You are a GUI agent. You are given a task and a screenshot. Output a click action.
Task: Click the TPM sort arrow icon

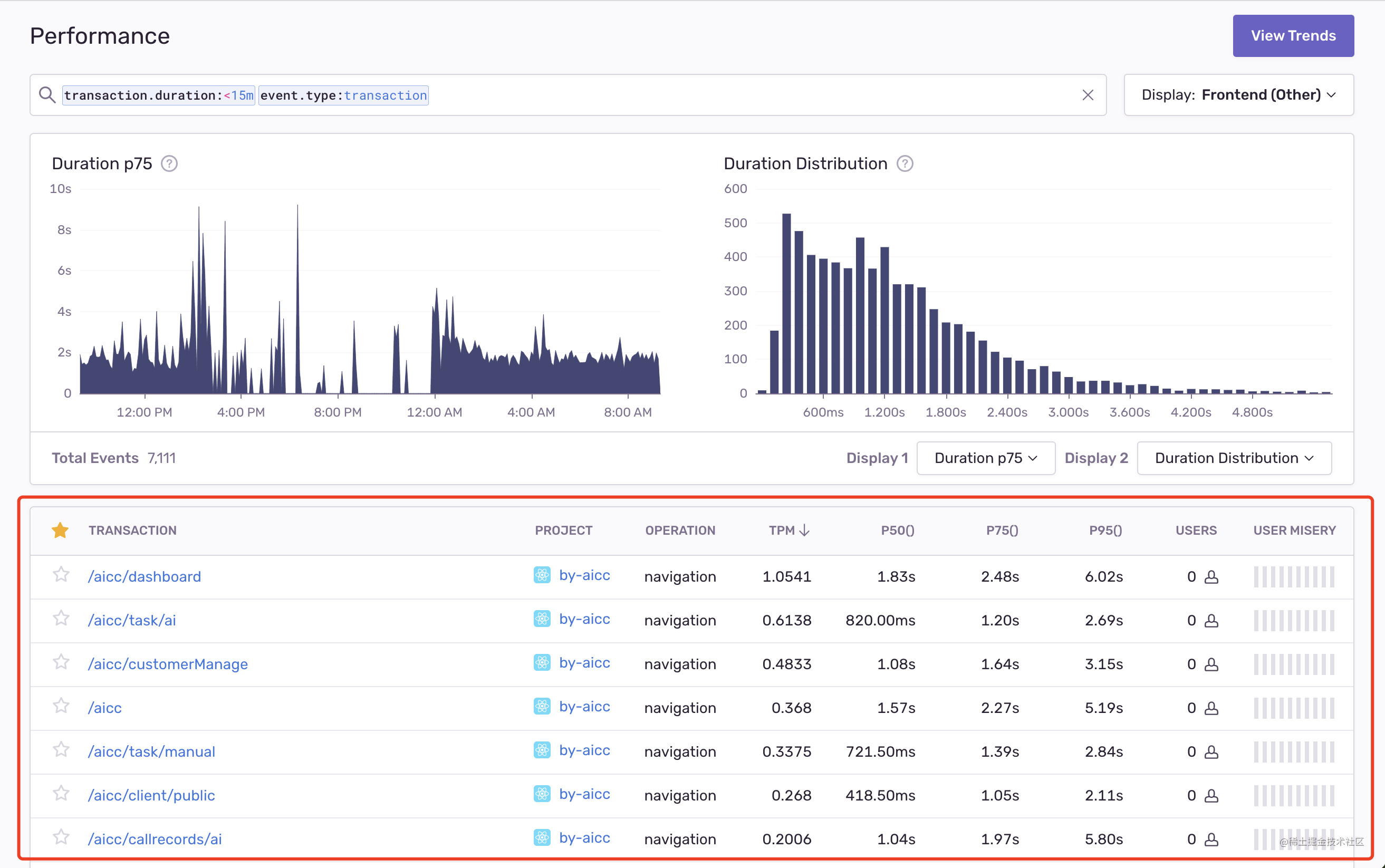(x=804, y=531)
